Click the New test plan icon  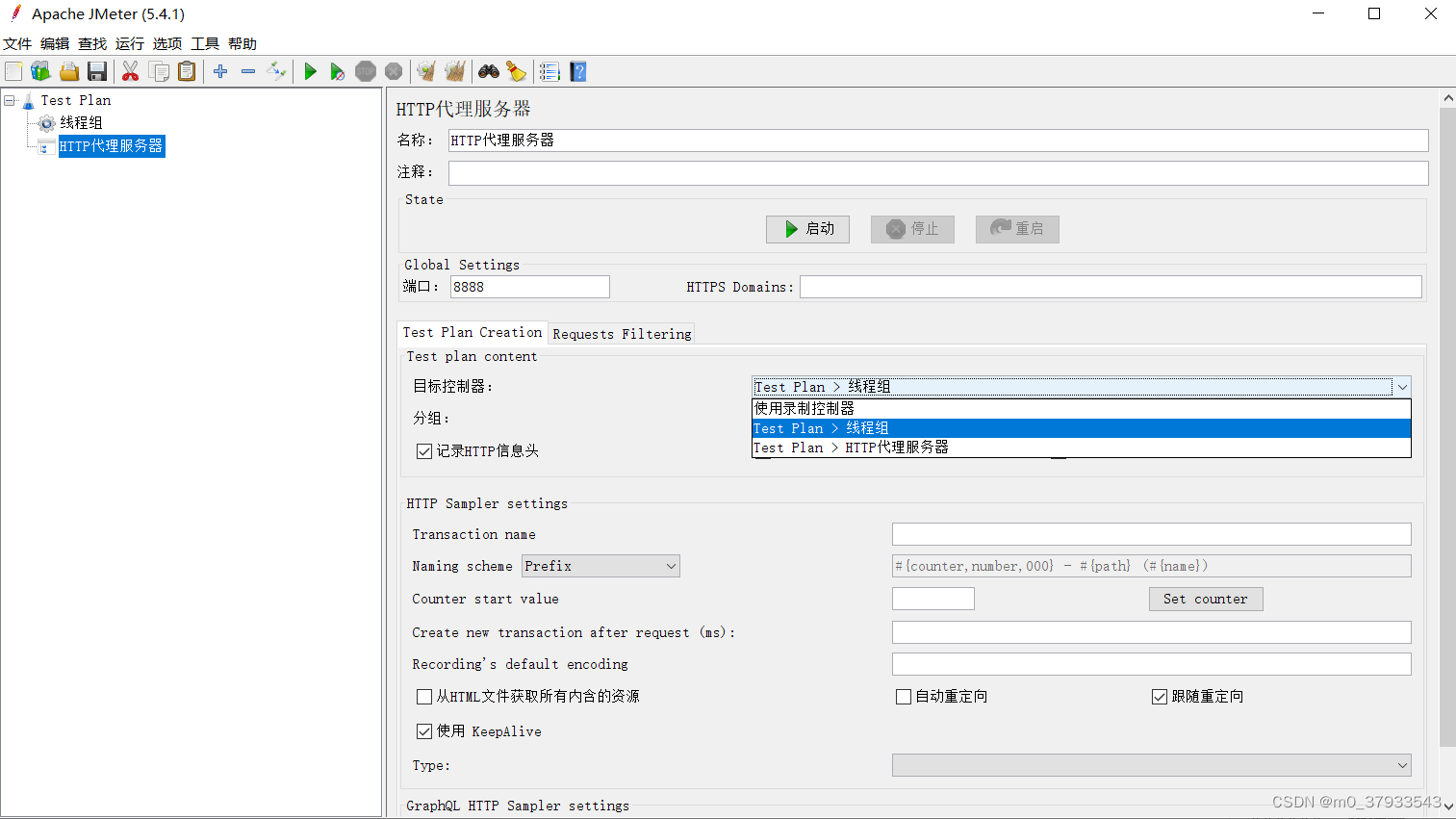13,71
